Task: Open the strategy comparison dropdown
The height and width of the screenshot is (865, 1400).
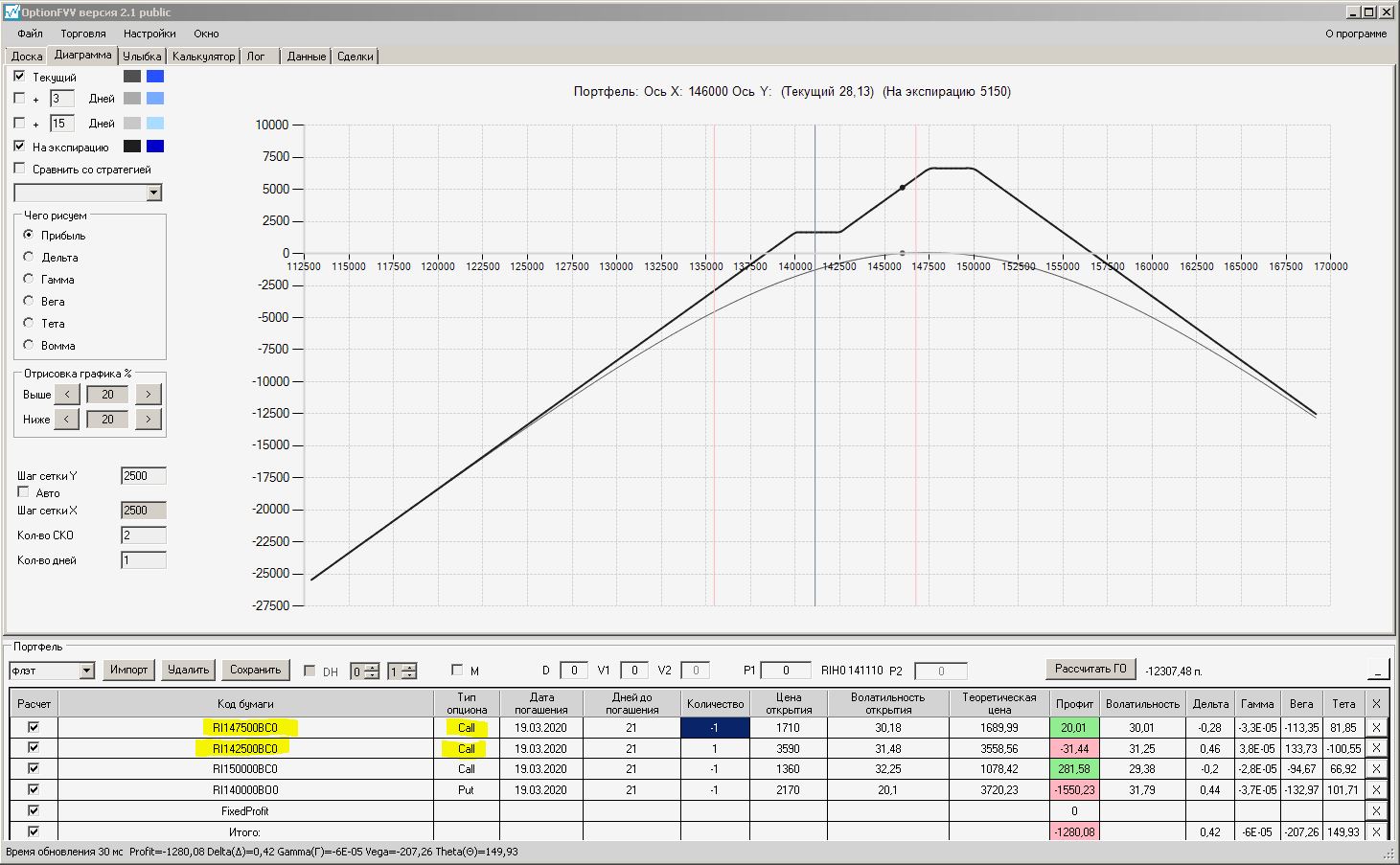Action: 153,193
